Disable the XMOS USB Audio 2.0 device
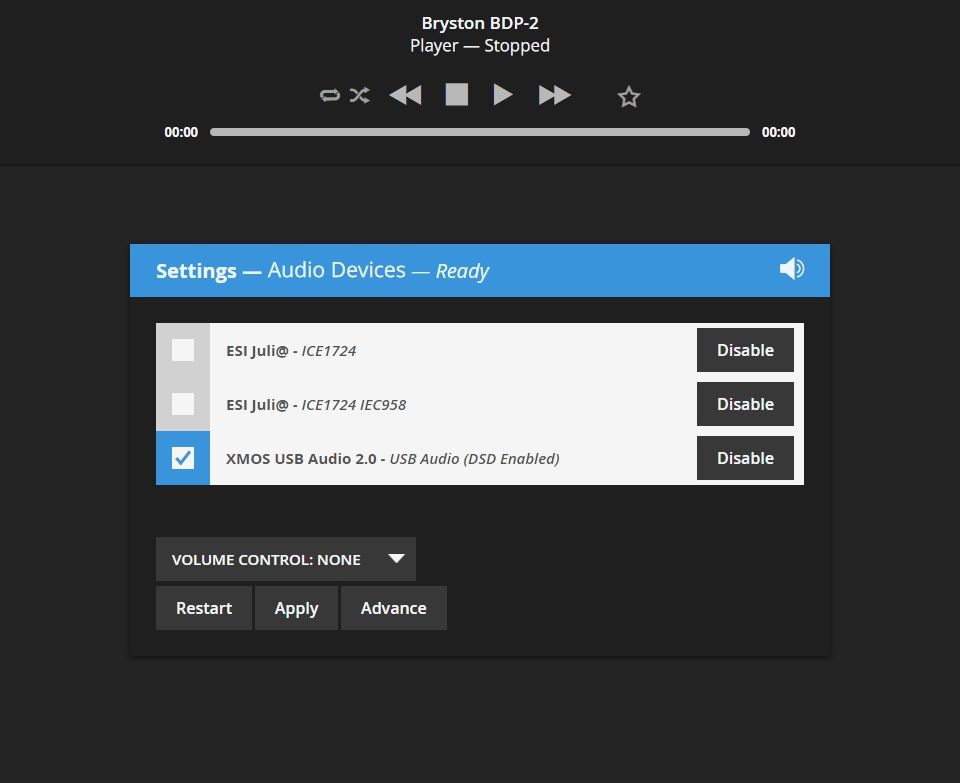Viewport: 960px width, 783px height. click(x=745, y=458)
